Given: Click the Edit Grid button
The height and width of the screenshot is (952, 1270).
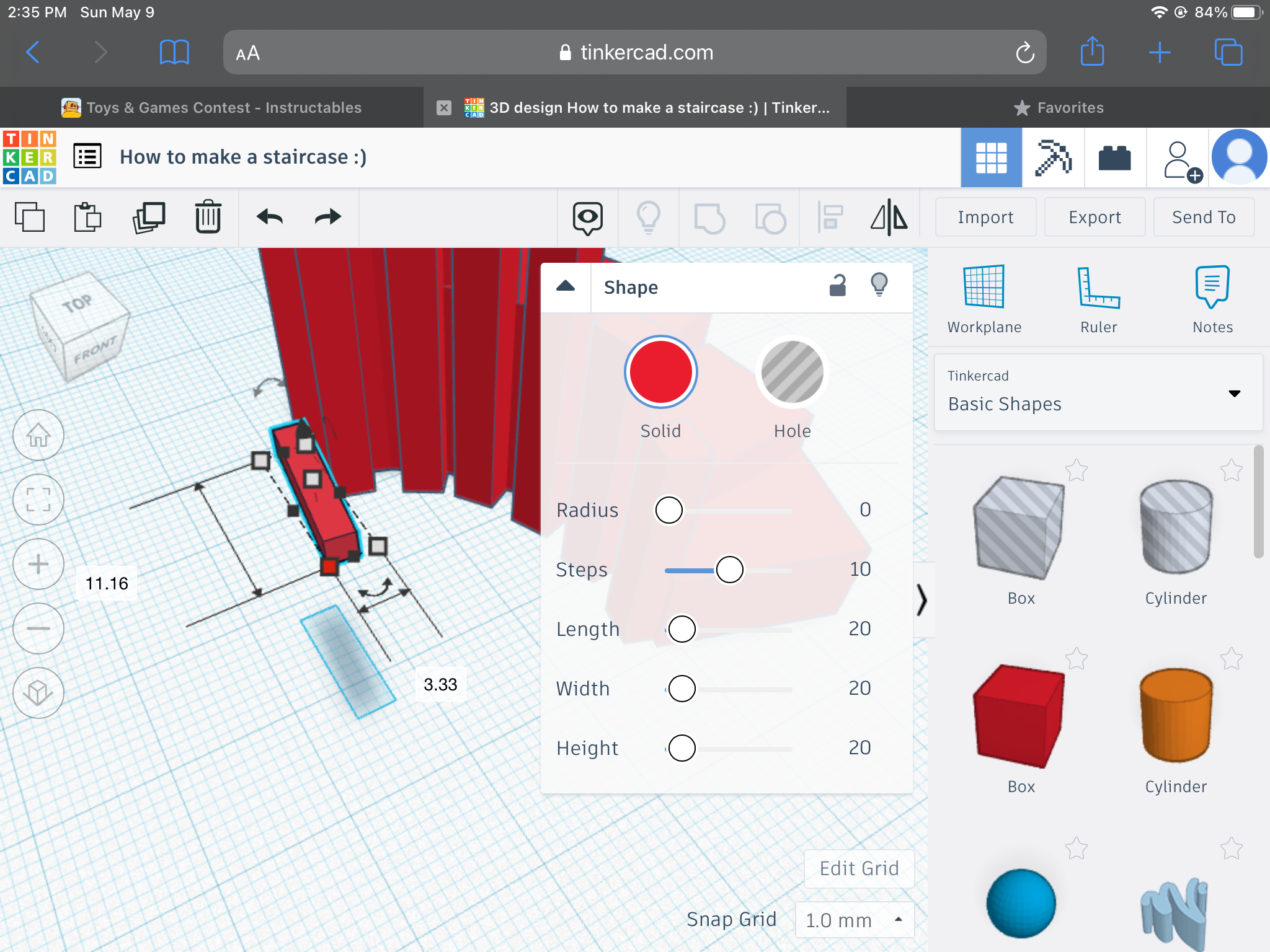Looking at the screenshot, I should coord(859,868).
